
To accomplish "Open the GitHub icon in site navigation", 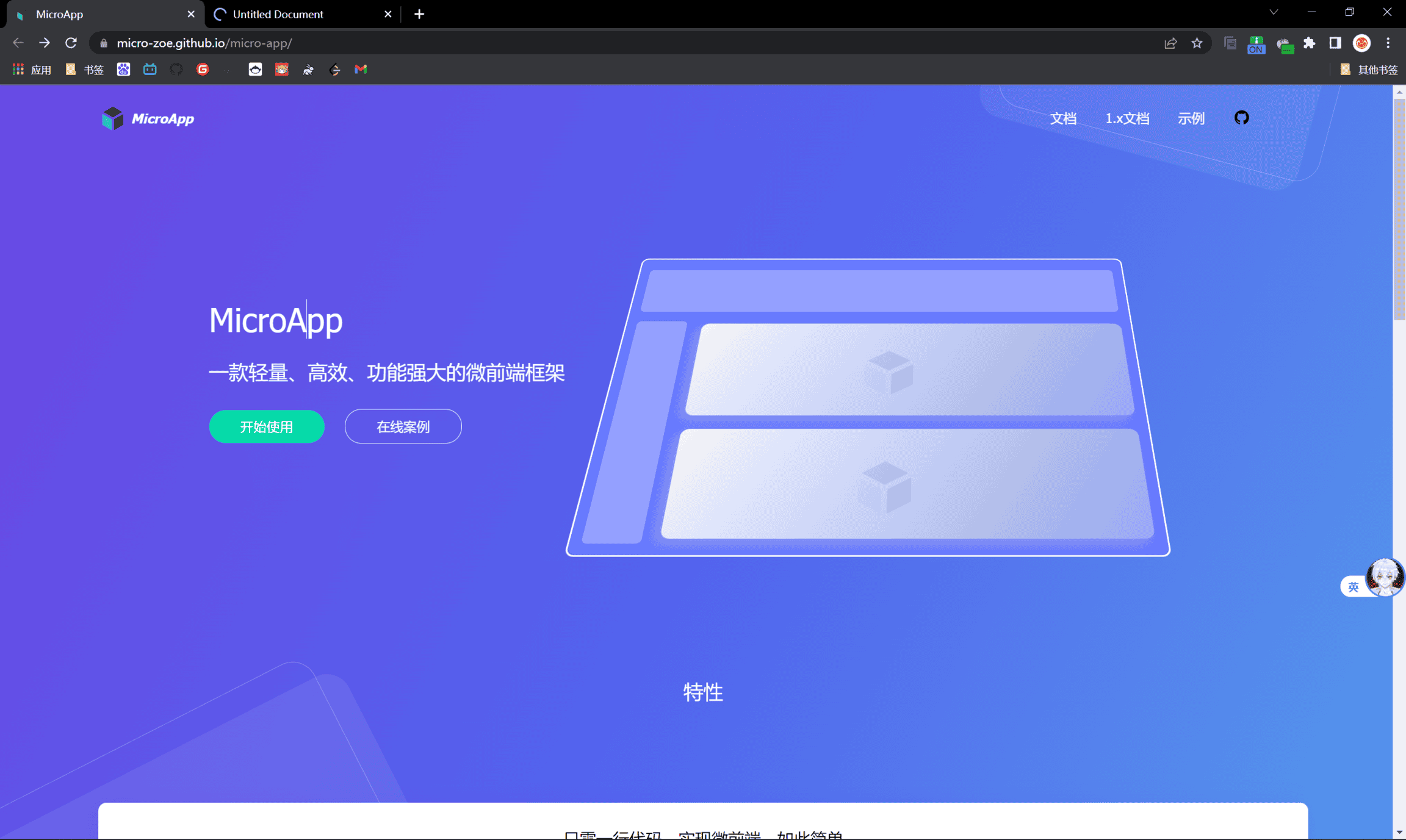I will coord(1241,118).
